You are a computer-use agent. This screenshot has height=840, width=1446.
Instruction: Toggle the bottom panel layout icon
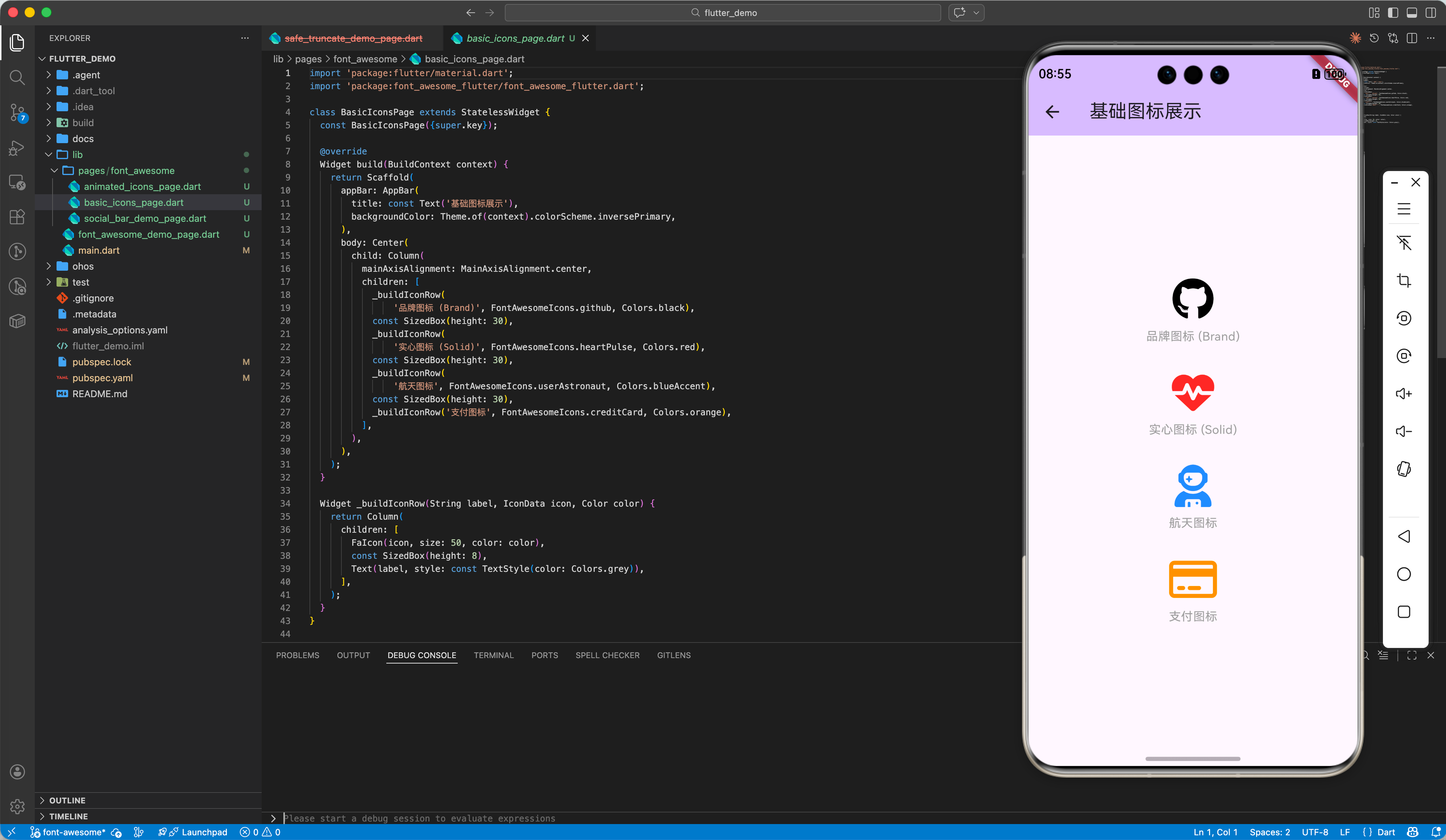pyautogui.click(x=1412, y=13)
